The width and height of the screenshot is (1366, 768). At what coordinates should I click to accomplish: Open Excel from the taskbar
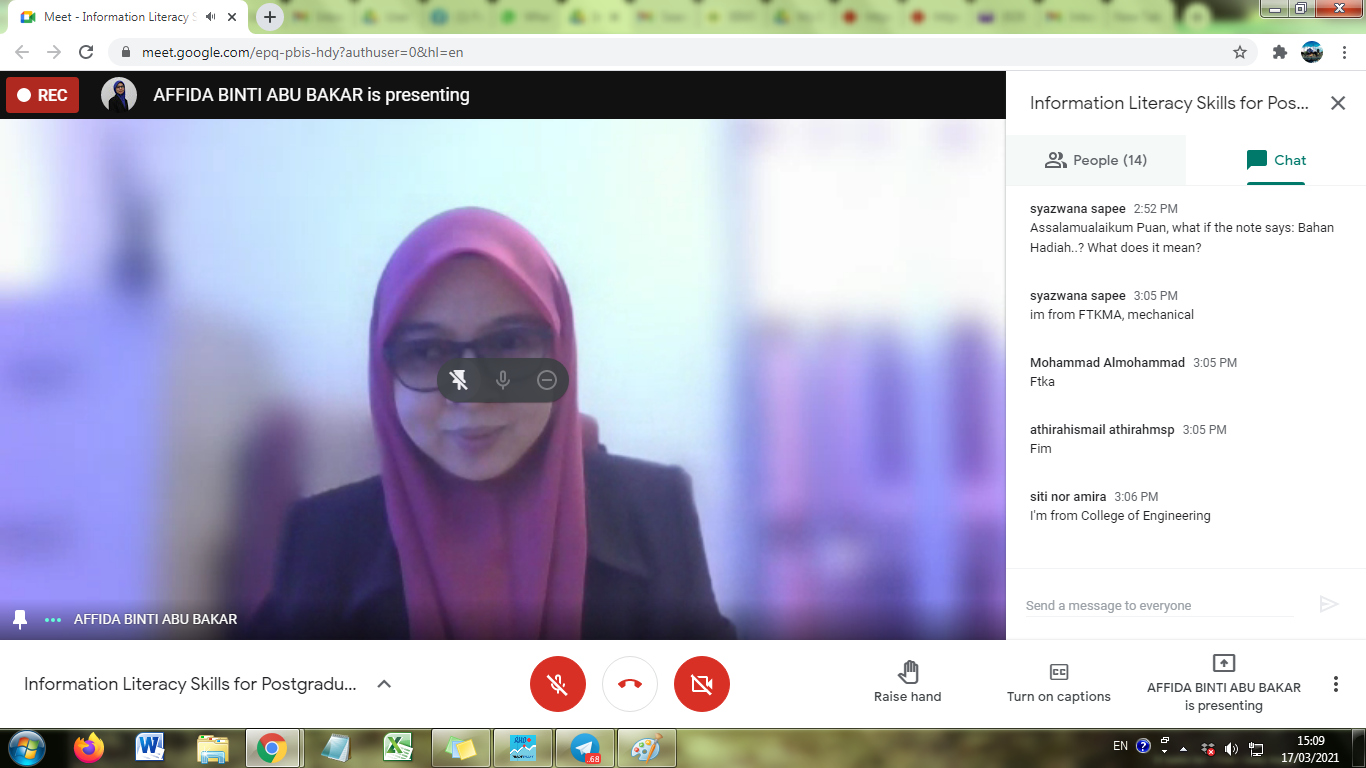399,747
